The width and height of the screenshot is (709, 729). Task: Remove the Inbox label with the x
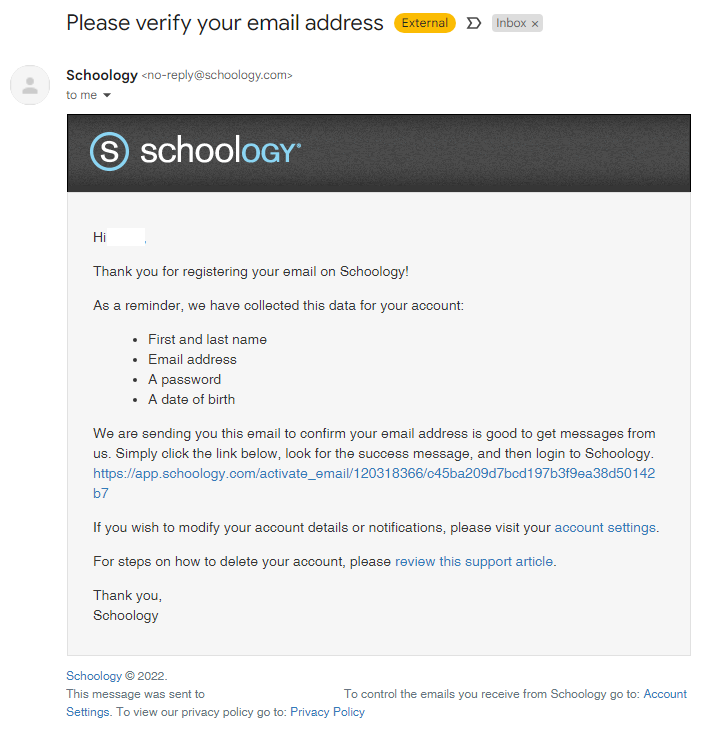coord(535,24)
